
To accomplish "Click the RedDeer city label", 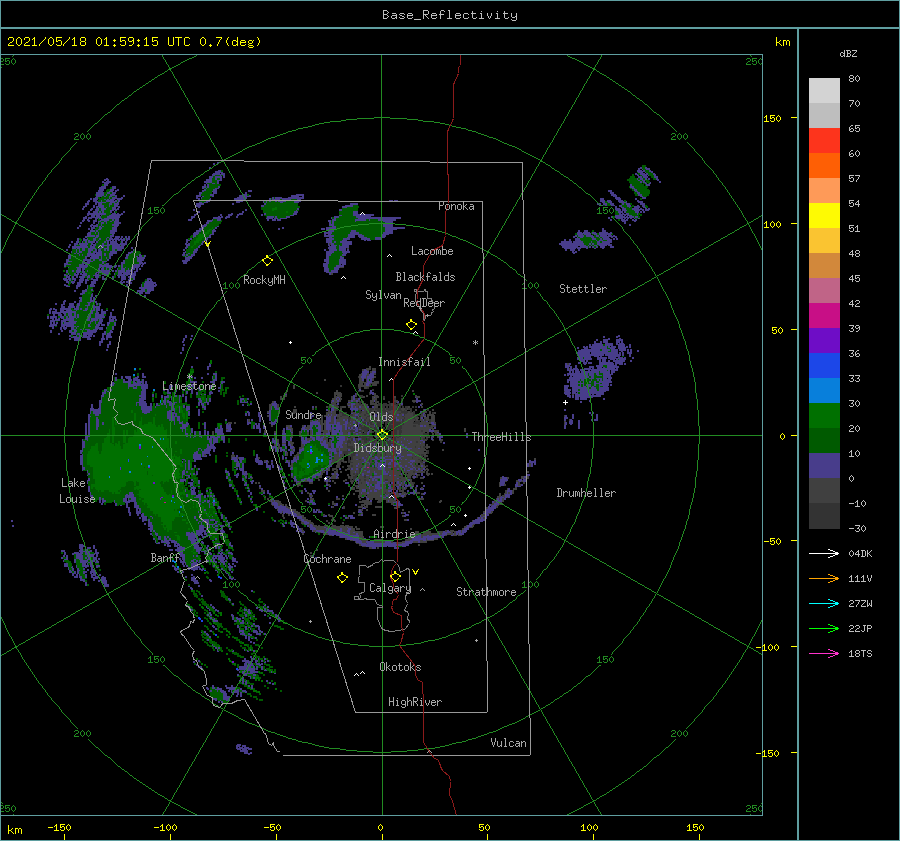I will (424, 303).
